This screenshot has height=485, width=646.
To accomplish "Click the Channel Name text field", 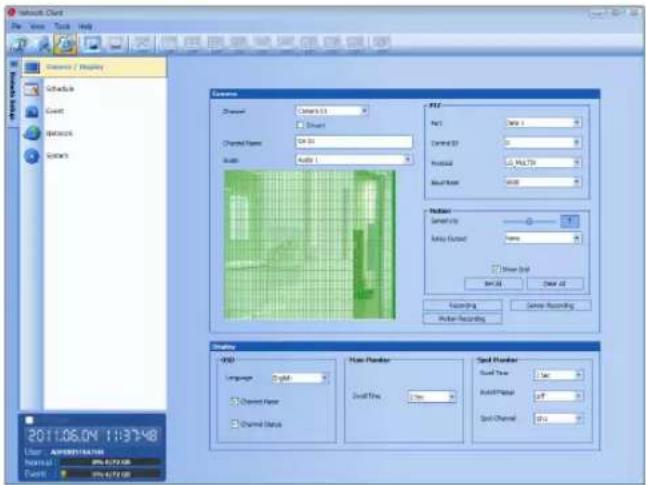I will click(x=354, y=142).
